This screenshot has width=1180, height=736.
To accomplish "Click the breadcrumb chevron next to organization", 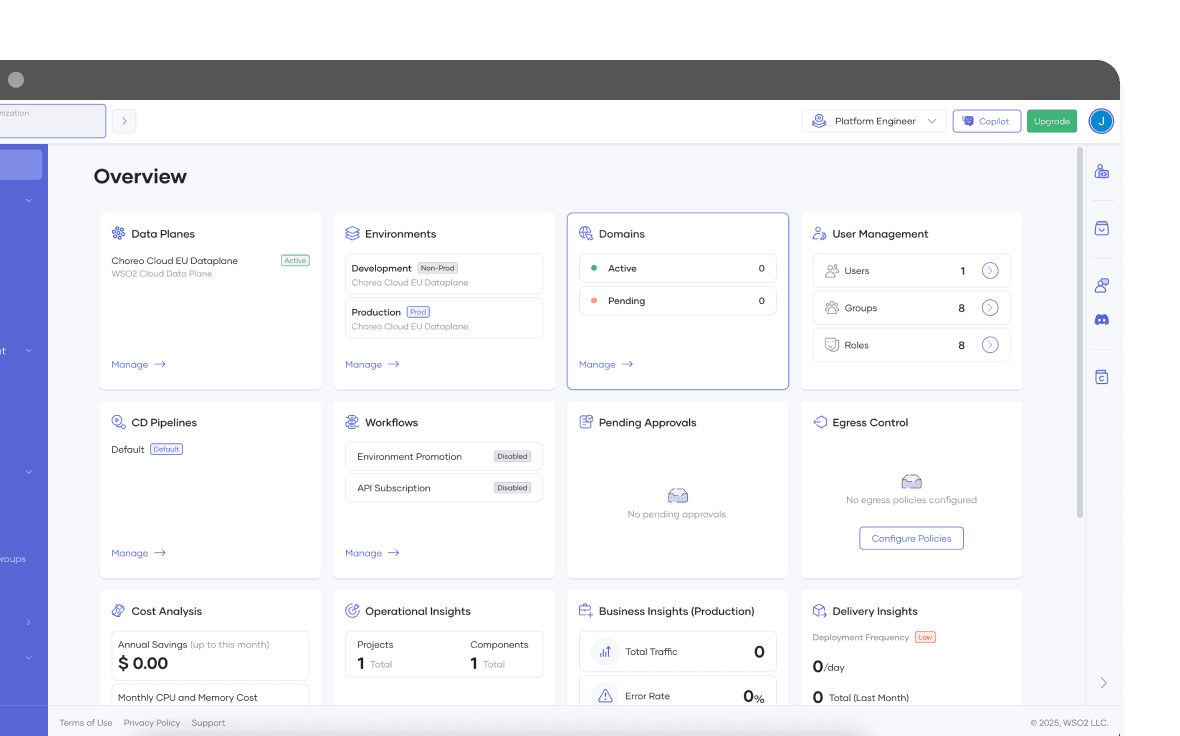I will (124, 121).
